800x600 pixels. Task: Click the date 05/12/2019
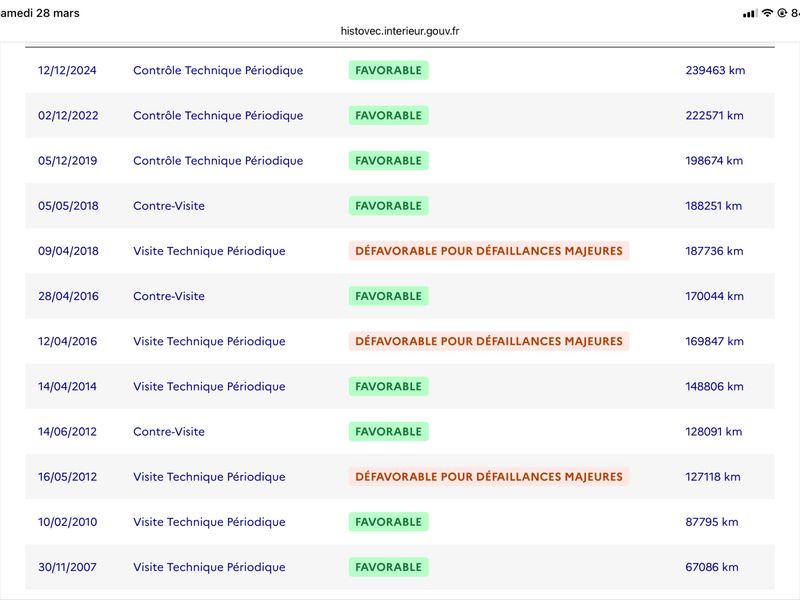click(68, 161)
